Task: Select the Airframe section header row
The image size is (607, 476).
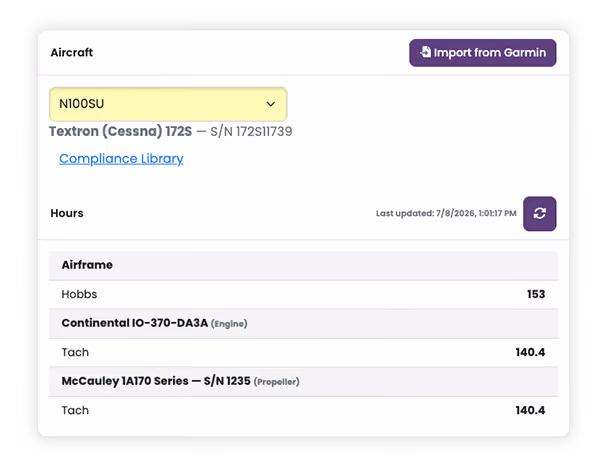Action: pyautogui.click(x=303, y=265)
